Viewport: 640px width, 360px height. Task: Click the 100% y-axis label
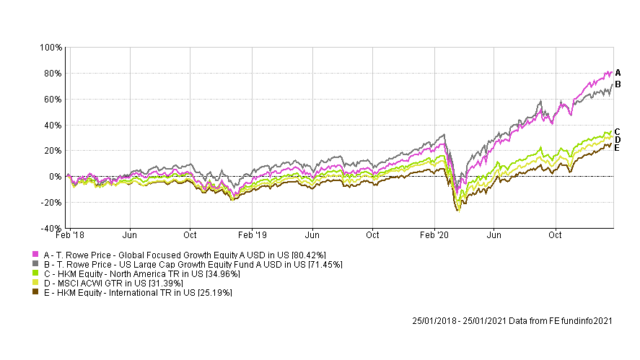[x=51, y=48]
